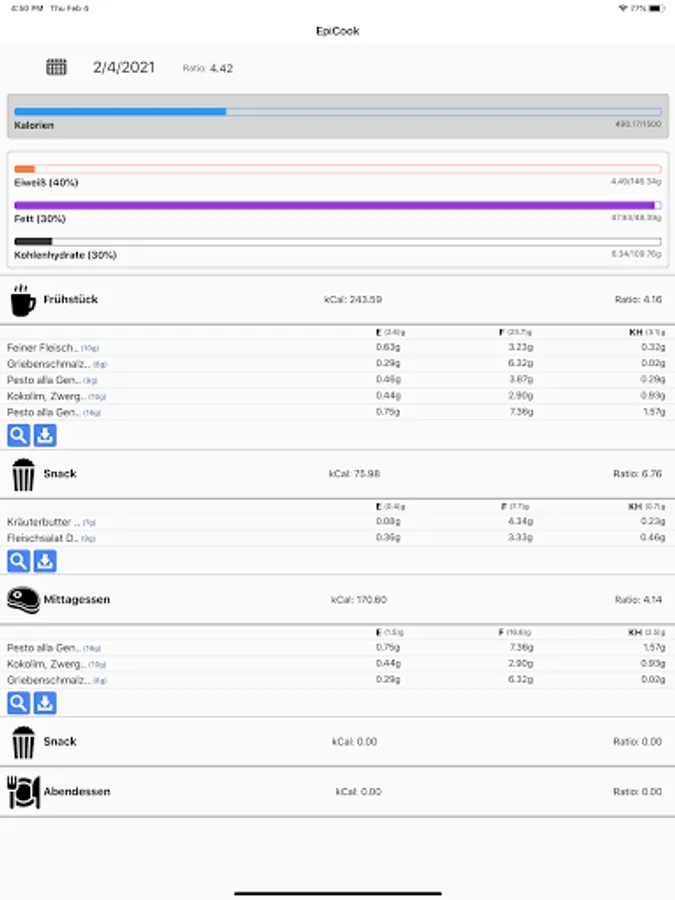Click the search magnifier icon under Frühstück items

18,436
